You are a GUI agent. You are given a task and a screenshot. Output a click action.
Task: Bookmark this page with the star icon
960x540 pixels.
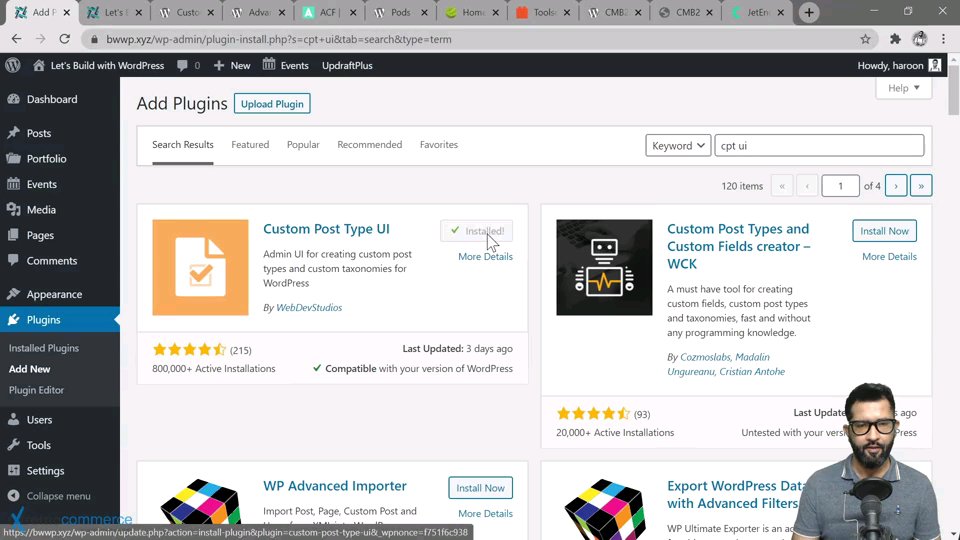coord(865,39)
